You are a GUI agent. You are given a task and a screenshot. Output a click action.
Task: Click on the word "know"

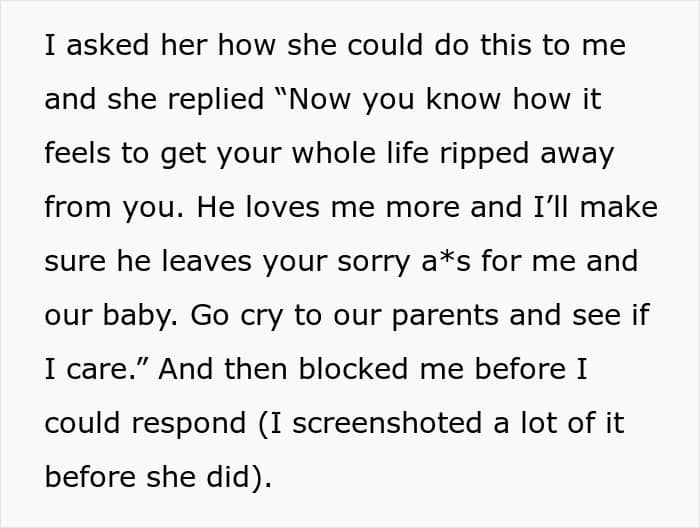click(x=462, y=99)
